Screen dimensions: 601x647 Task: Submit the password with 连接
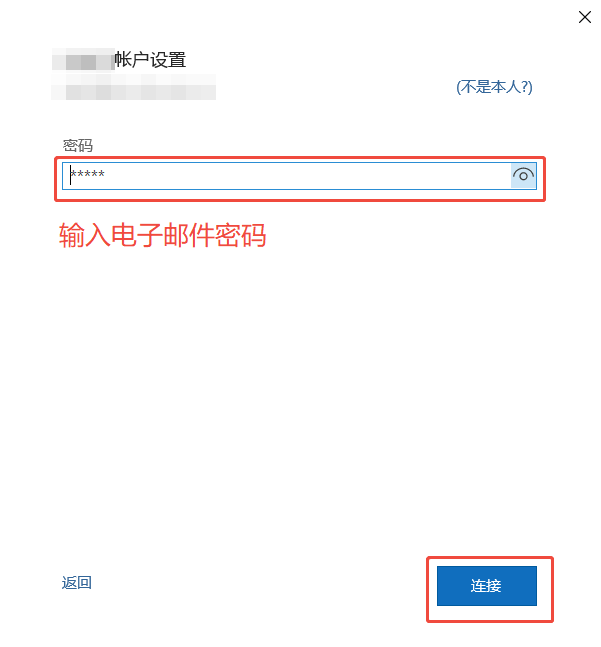click(487, 586)
